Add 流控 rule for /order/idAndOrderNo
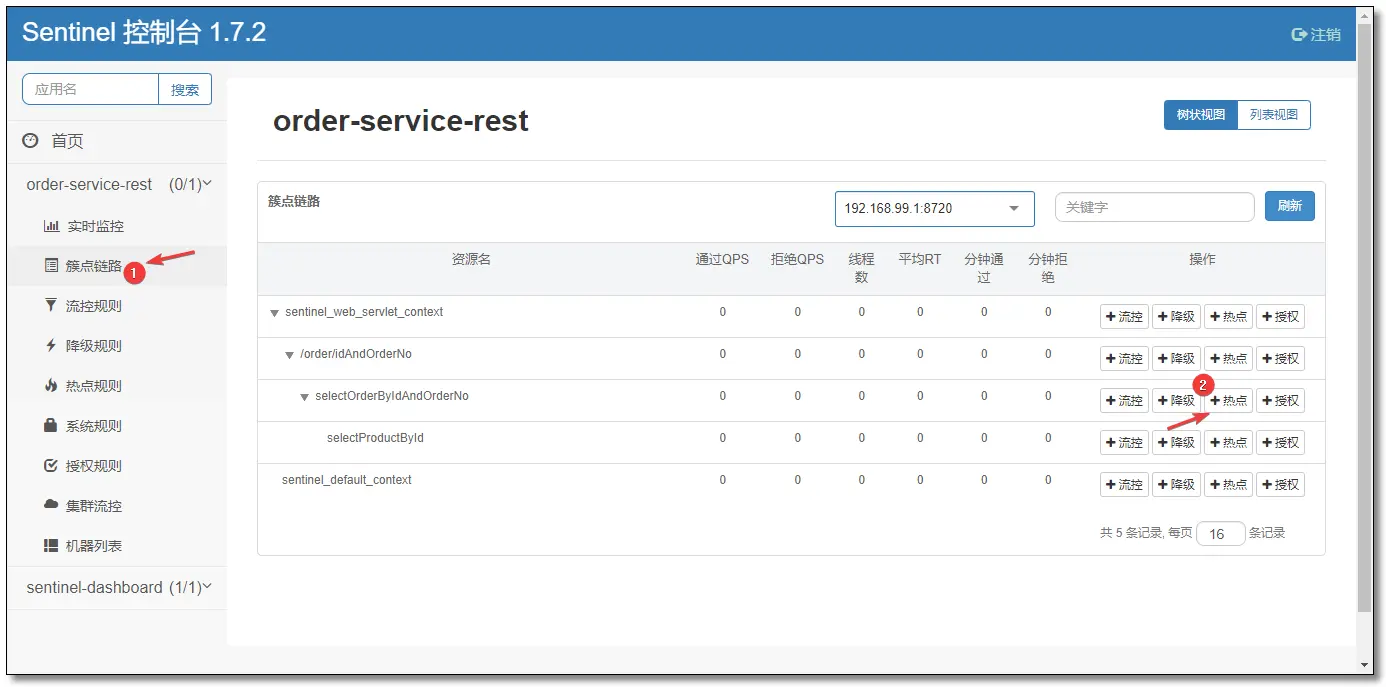 pos(1124,358)
